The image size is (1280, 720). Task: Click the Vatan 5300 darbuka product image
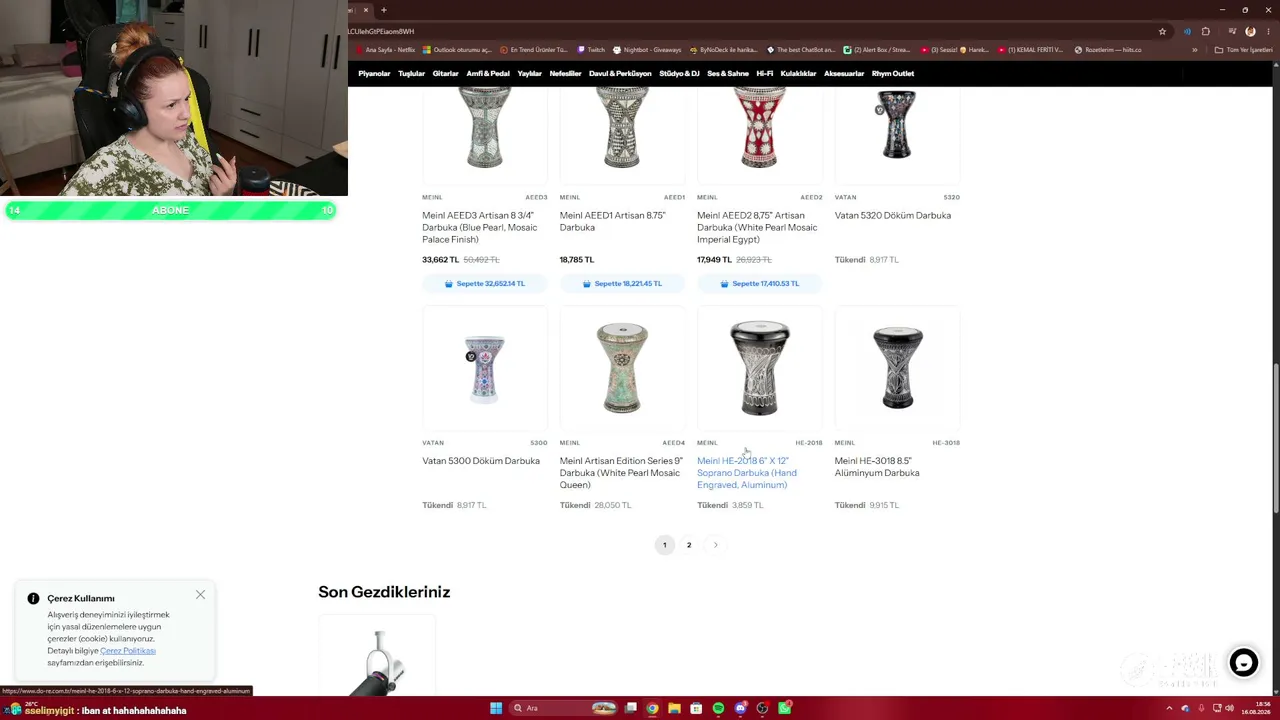[485, 368]
